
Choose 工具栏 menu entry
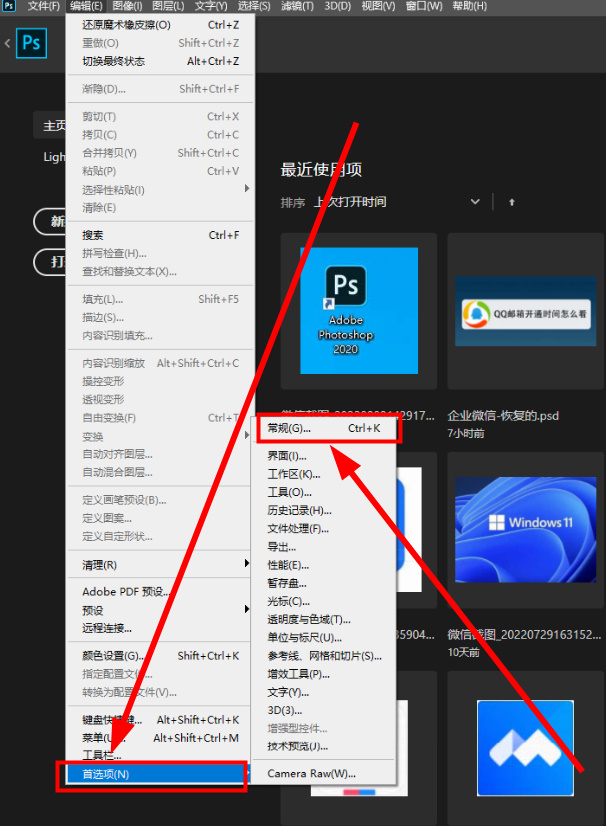pos(160,755)
